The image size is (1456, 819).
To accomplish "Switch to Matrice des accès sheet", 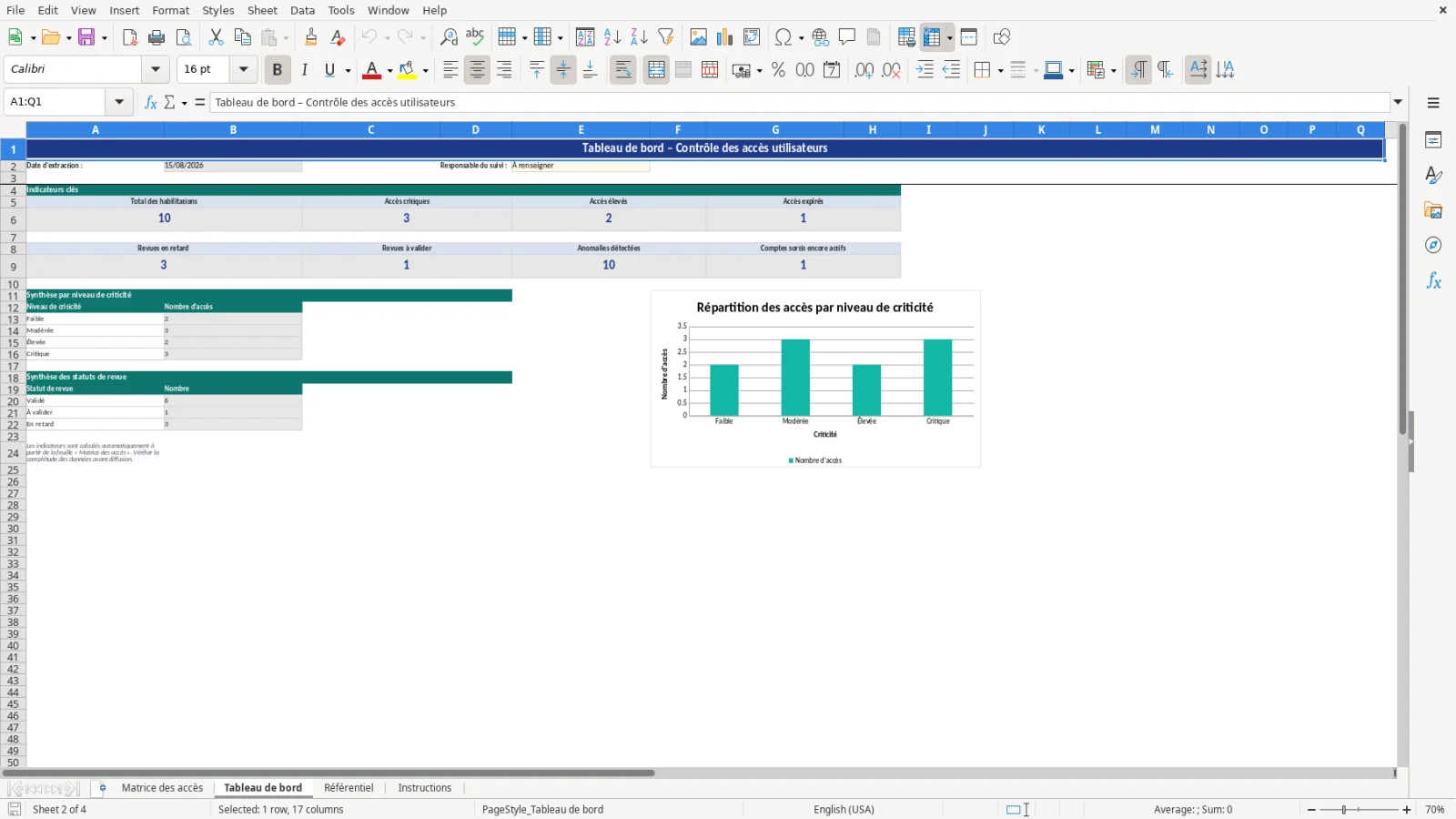I will point(162,788).
